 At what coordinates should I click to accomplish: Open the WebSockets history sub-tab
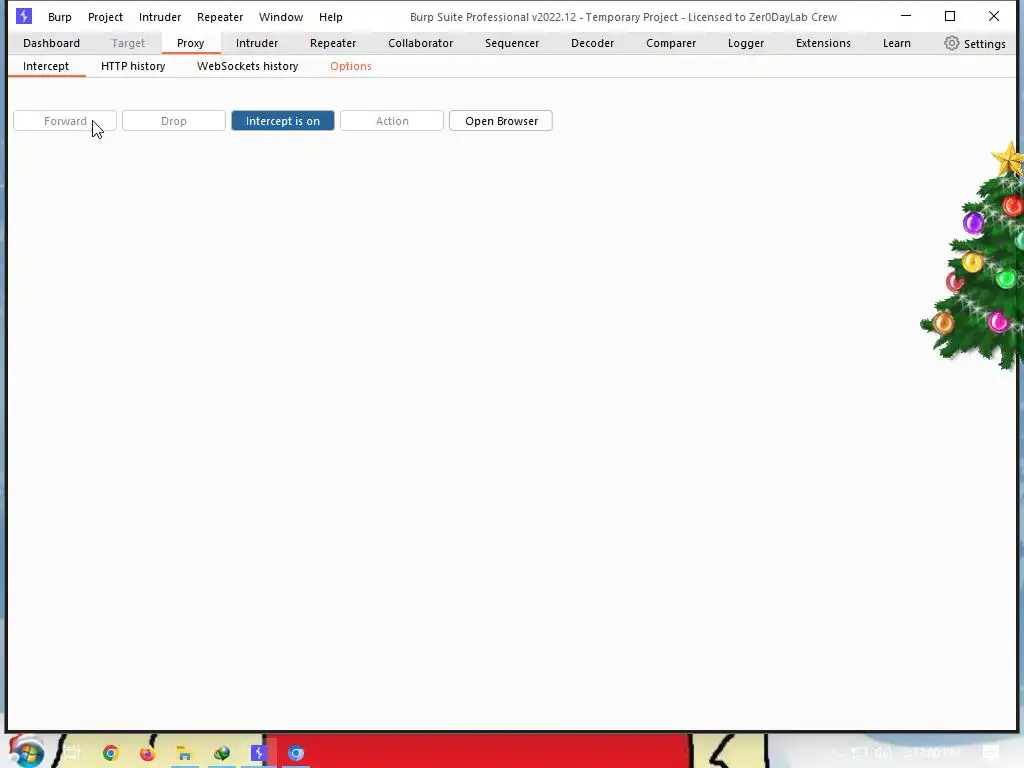(248, 66)
